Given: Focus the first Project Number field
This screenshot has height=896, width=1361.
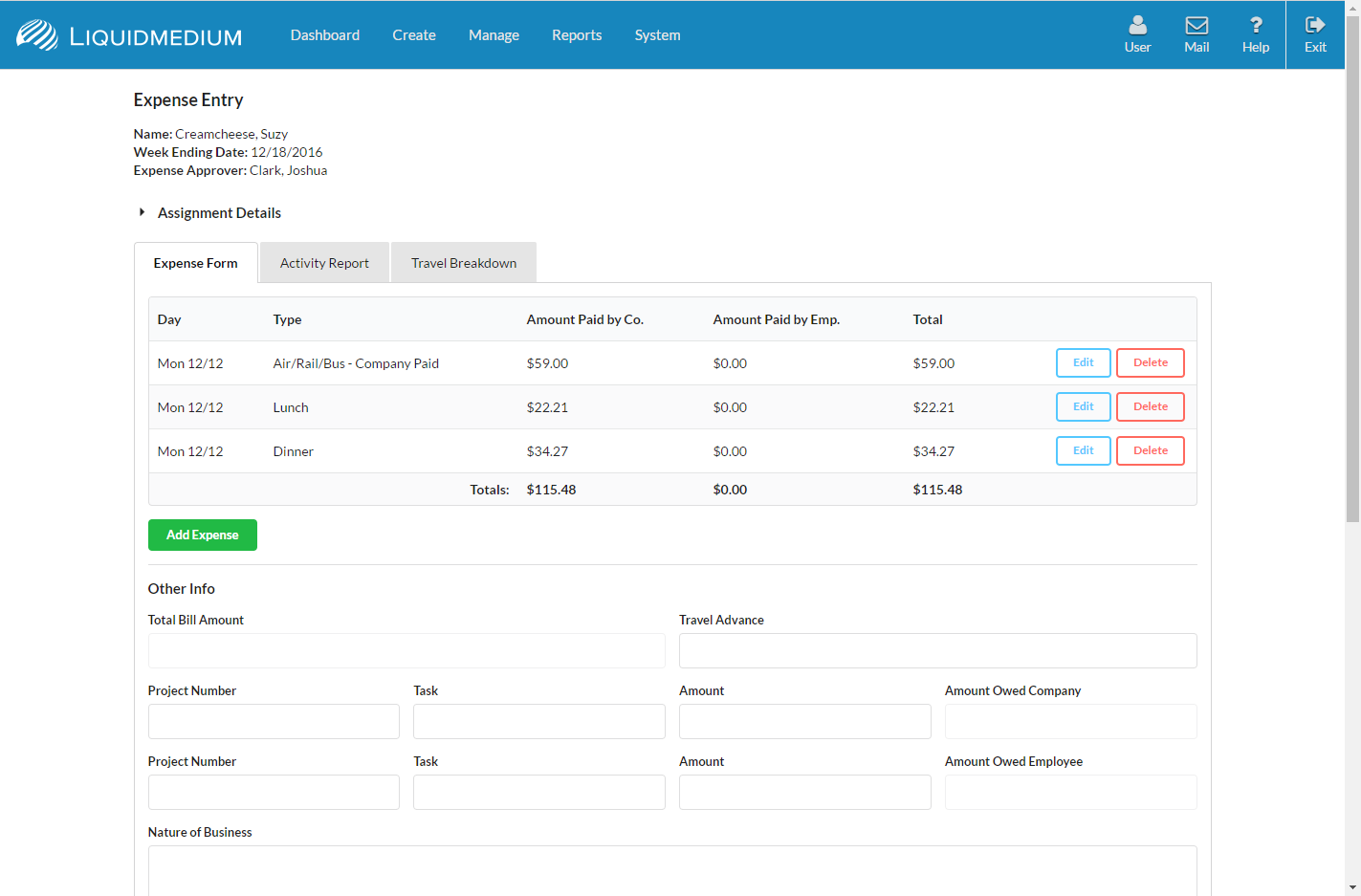Looking at the screenshot, I should [x=274, y=722].
